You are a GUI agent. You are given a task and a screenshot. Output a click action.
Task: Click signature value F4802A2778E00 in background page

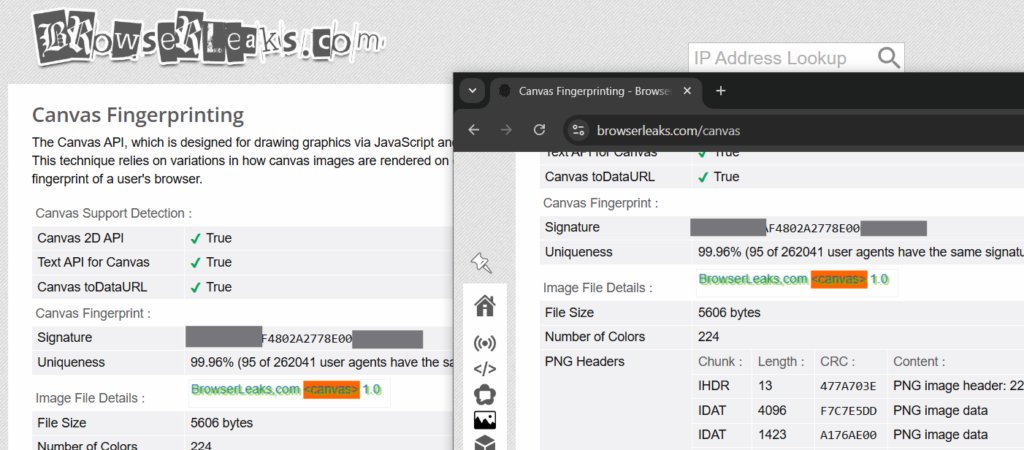point(306,339)
